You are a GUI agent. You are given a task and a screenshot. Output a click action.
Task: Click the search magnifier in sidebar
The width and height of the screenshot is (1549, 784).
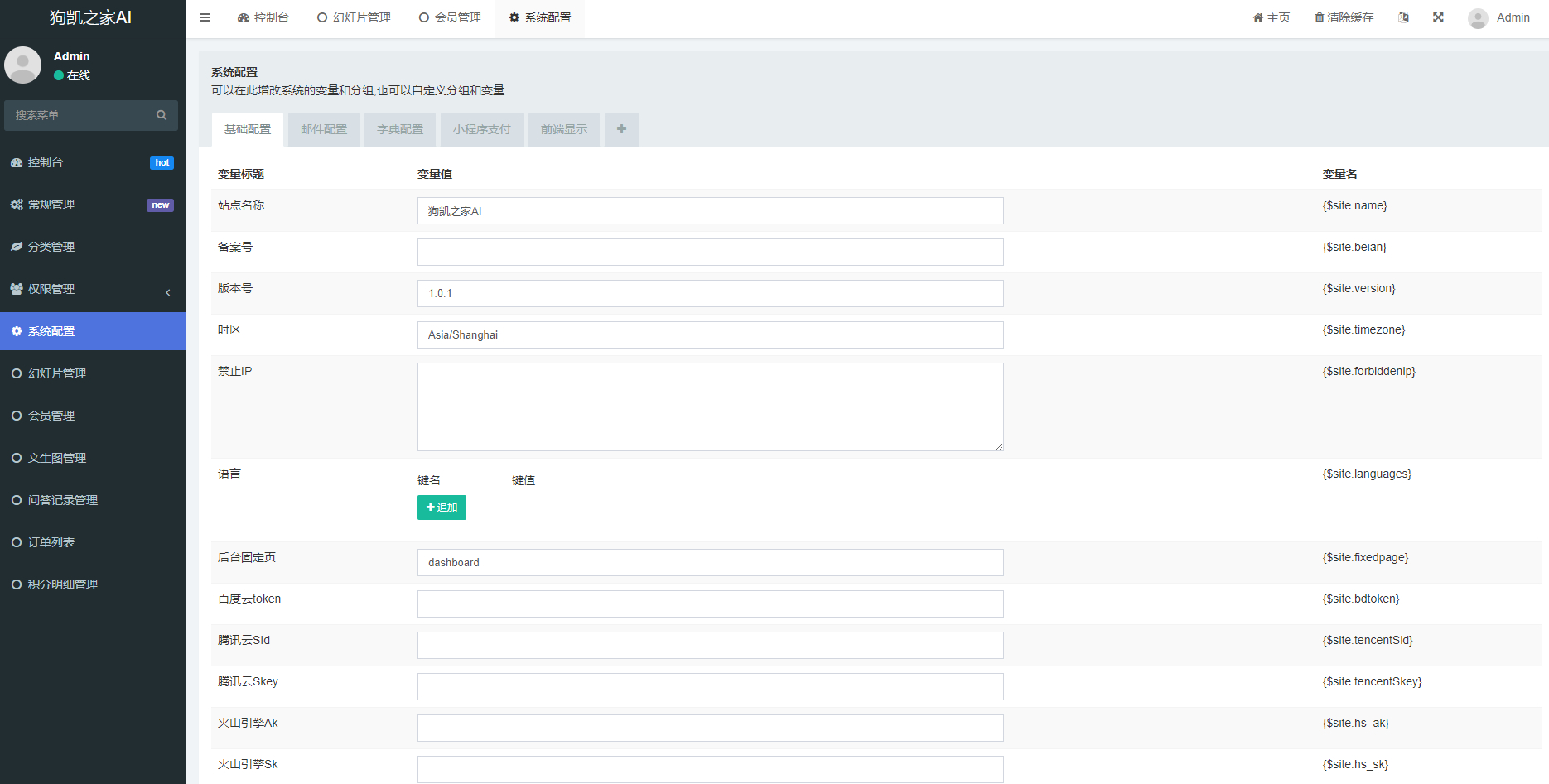pos(162,115)
